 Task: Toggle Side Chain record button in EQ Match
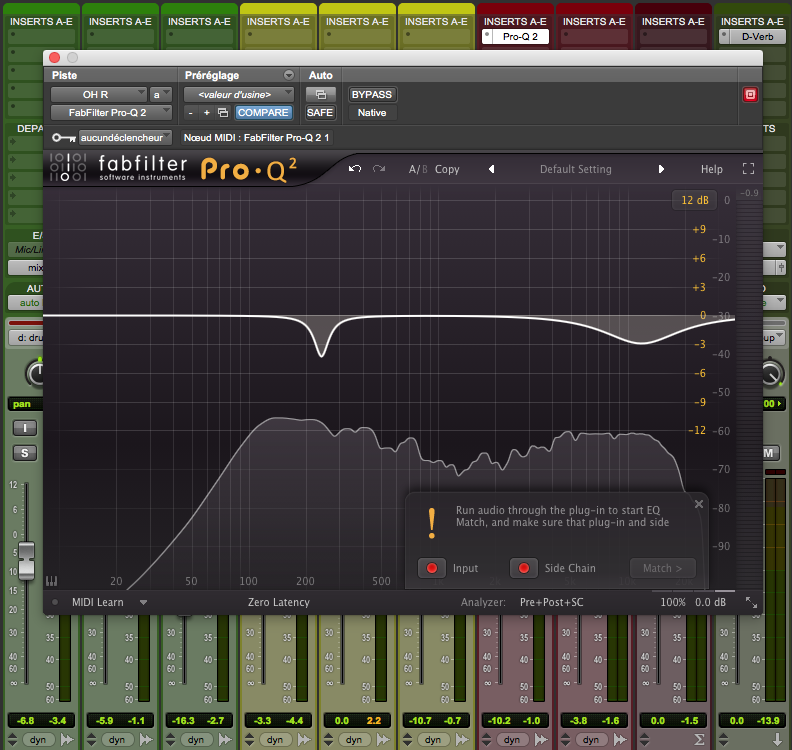point(524,568)
